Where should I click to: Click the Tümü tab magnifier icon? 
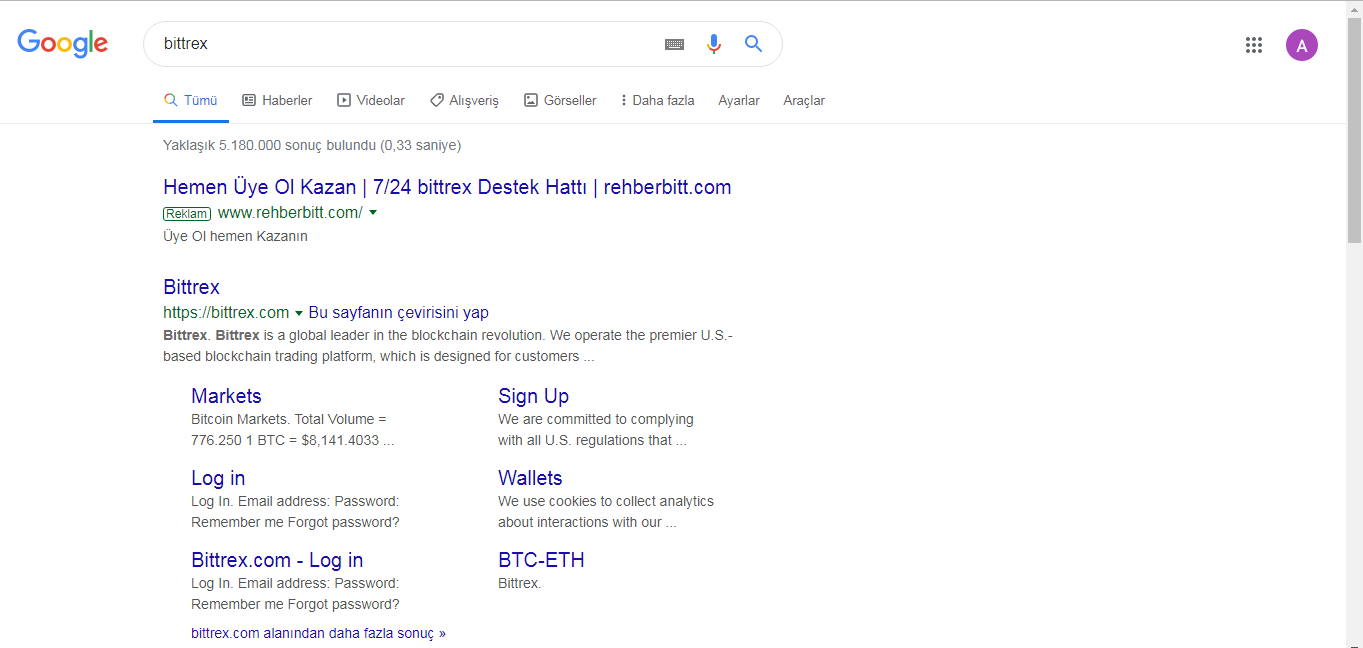[x=170, y=100]
